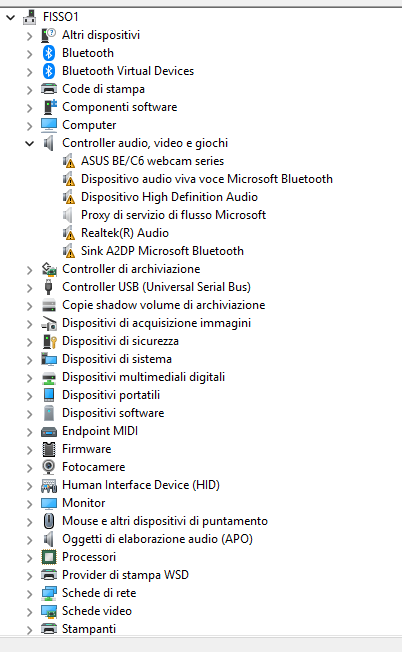Select the Schede di rete label
The image size is (402, 652).
pyautogui.click(x=99, y=593)
